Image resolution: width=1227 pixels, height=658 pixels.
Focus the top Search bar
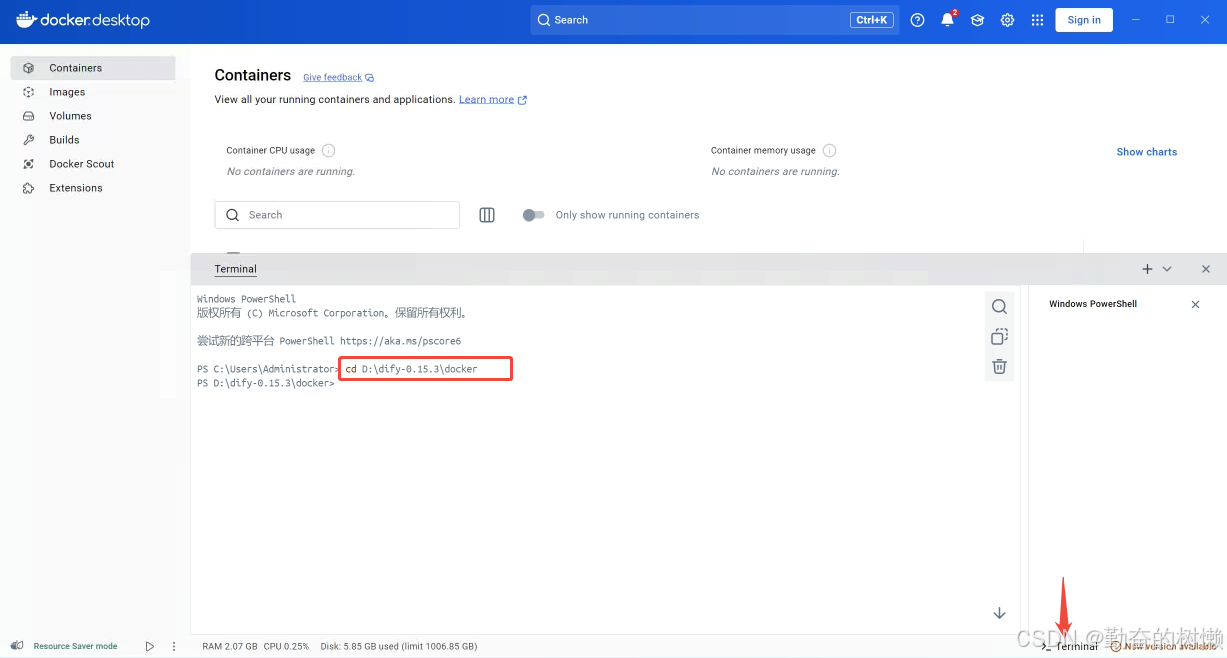(714, 20)
